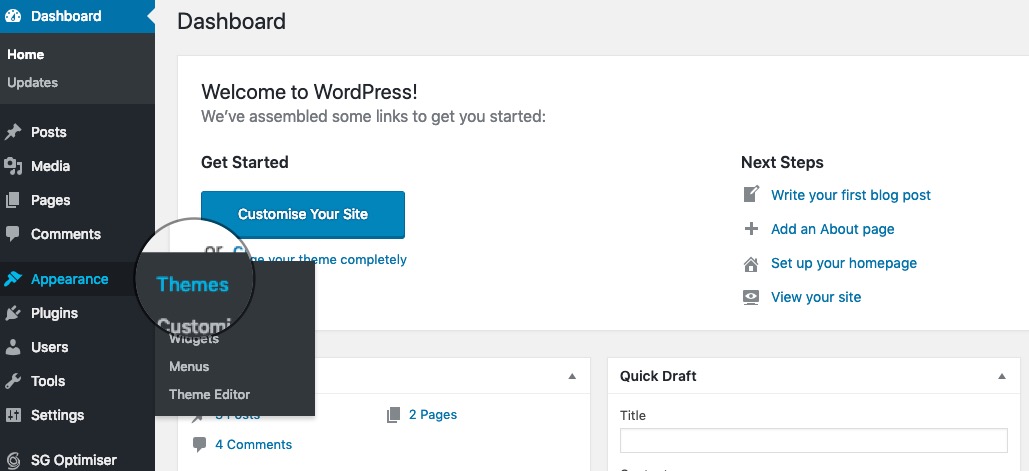Click the plus icon beside Add an About page
Viewport: 1029px width, 471px height.
pos(751,229)
